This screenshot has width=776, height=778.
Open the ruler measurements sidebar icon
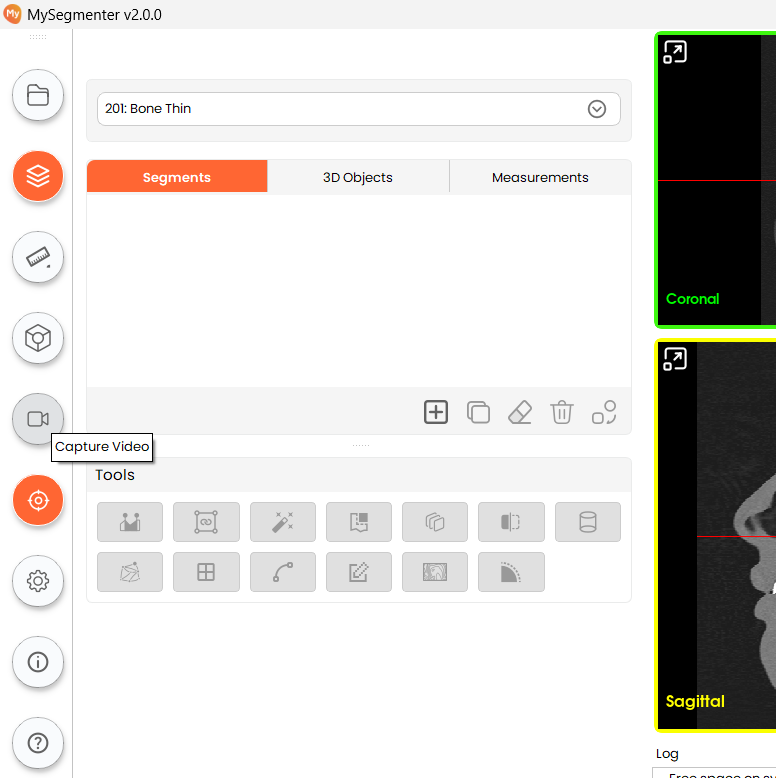tap(38, 258)
